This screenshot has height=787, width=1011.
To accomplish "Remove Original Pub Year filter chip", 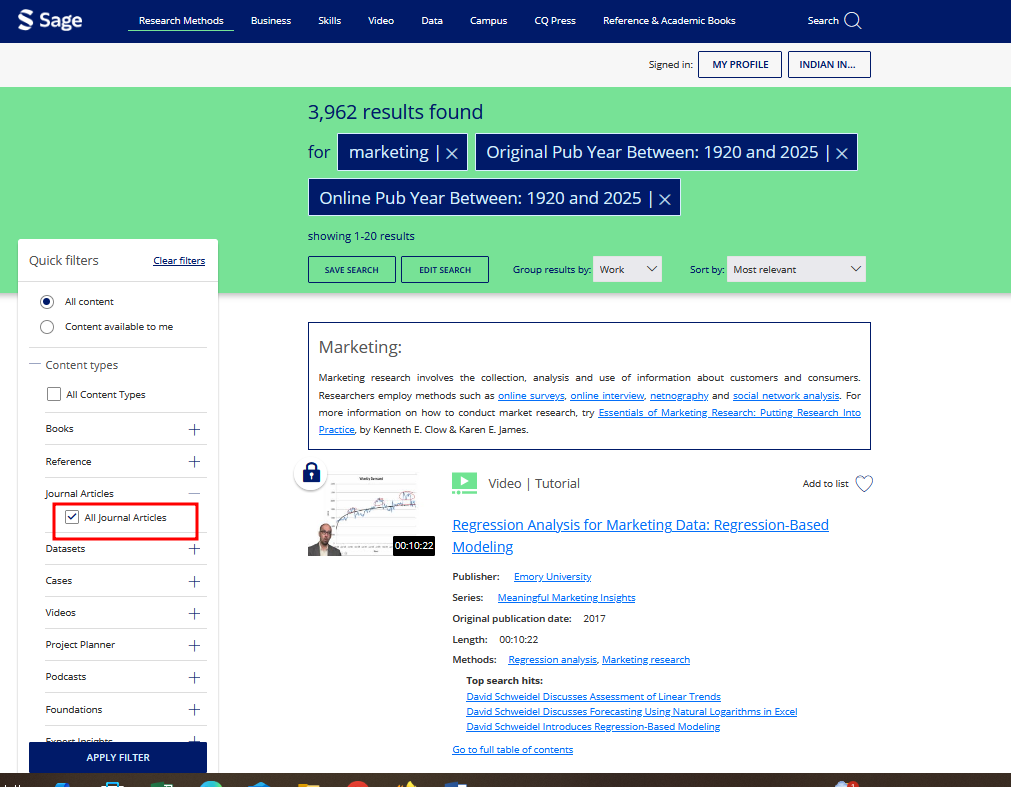I will point(842,153).
